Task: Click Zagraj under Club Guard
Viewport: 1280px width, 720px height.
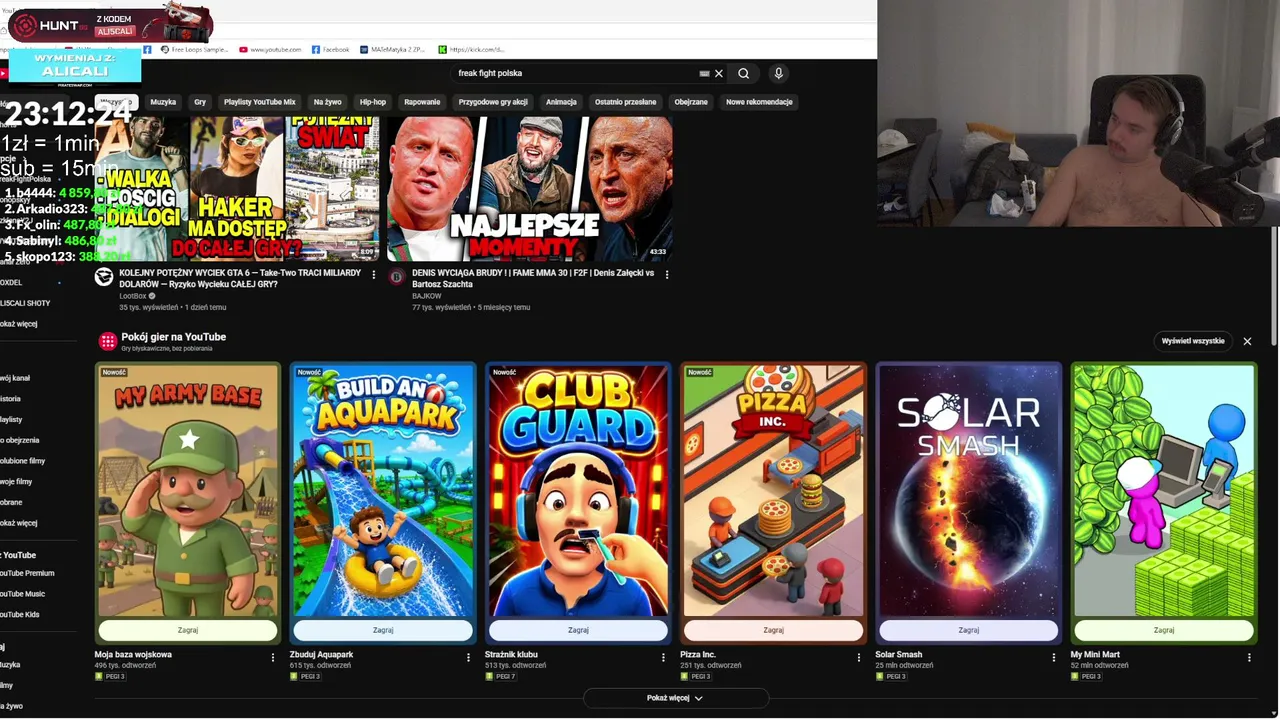Action: coord(578,630)
